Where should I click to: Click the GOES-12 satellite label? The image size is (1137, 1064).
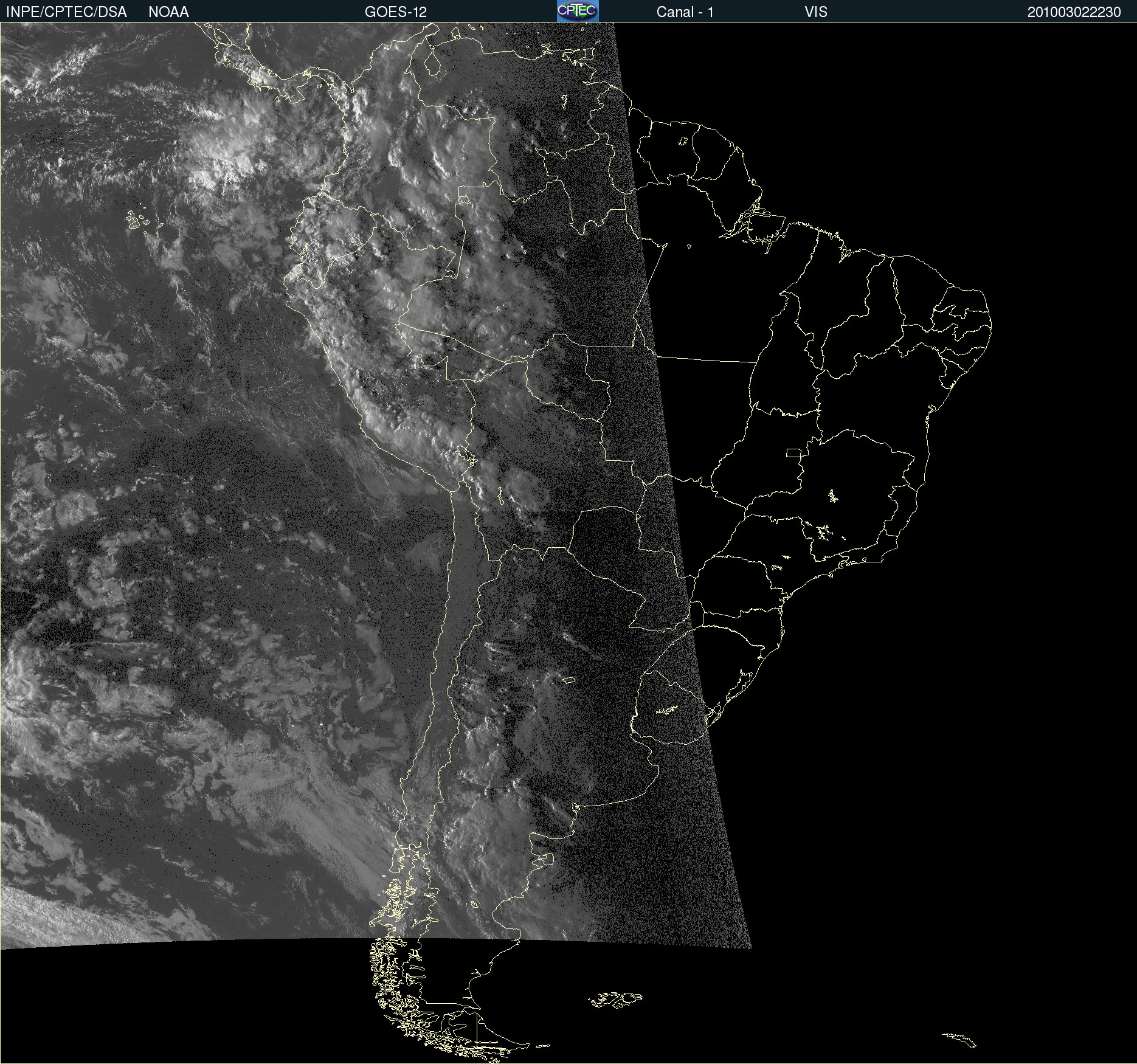[x=396, y=12]
